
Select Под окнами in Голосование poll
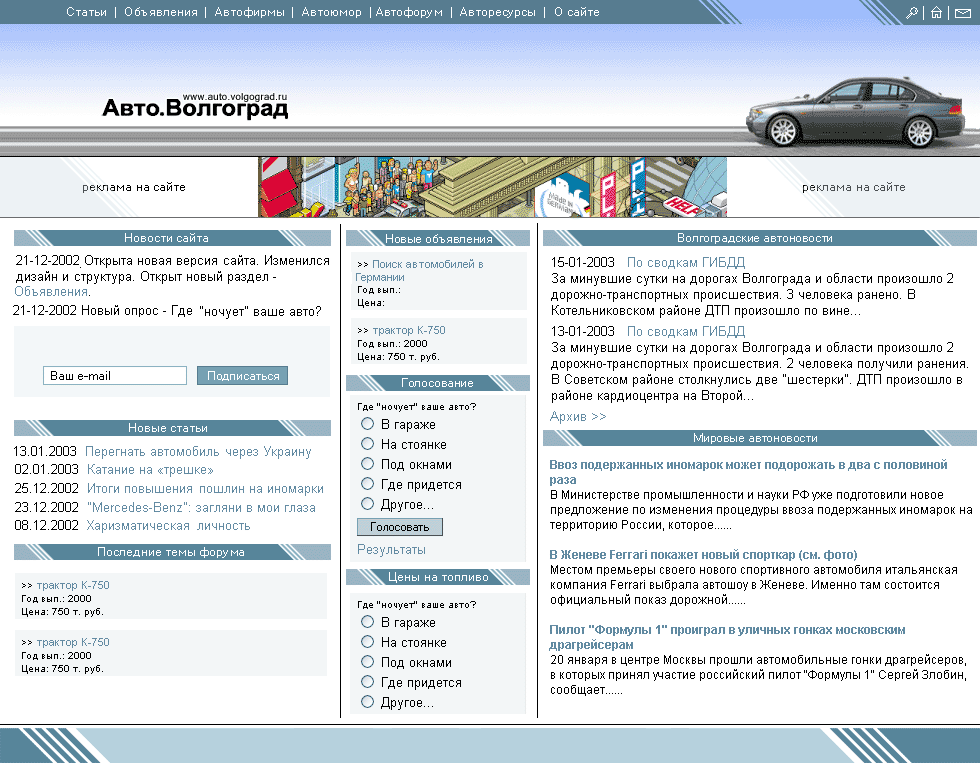[368, 464]
